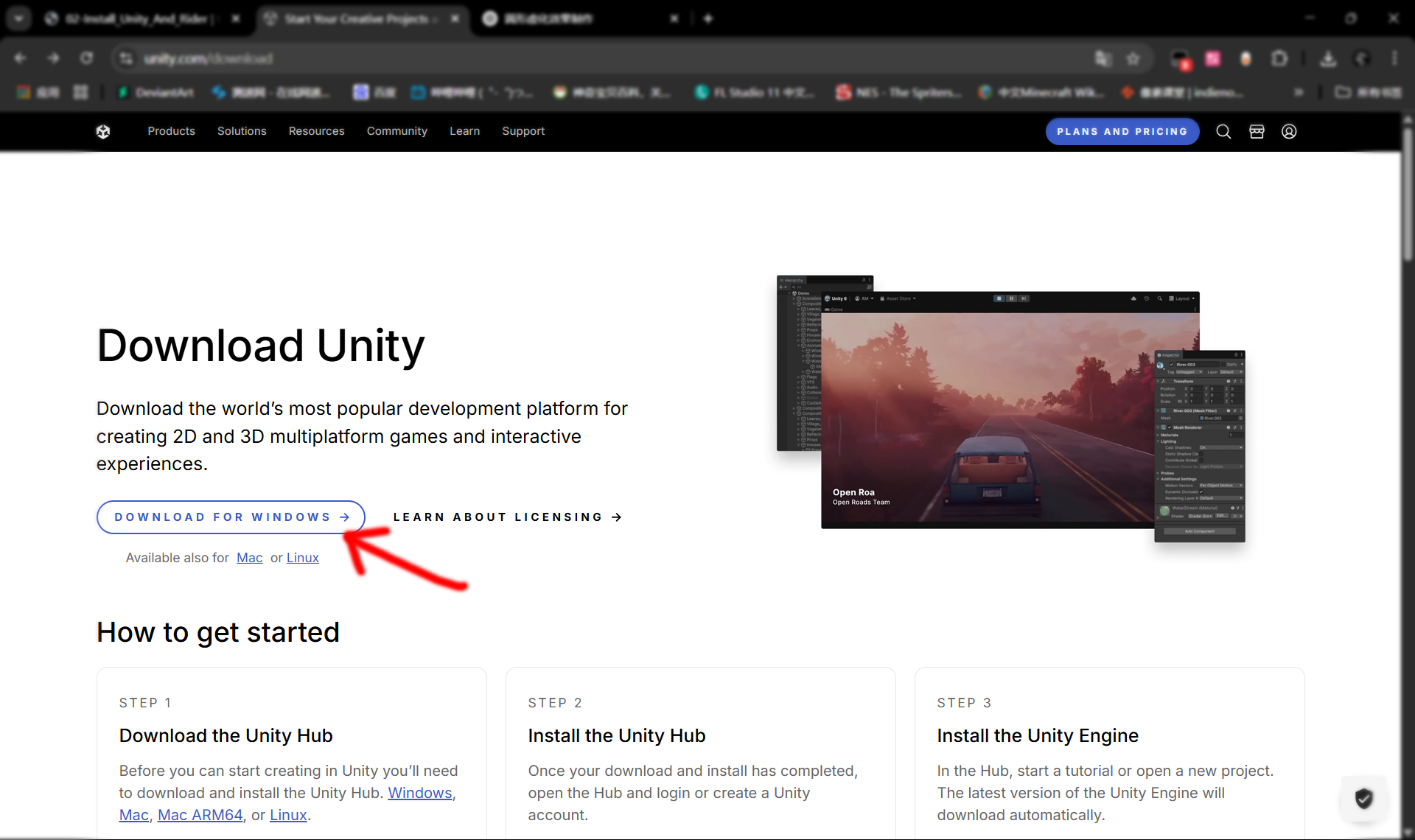This screenshot has height=840, width=1415.
Task: Open the Chrome three-dot menu
Action: point(1394,58)
